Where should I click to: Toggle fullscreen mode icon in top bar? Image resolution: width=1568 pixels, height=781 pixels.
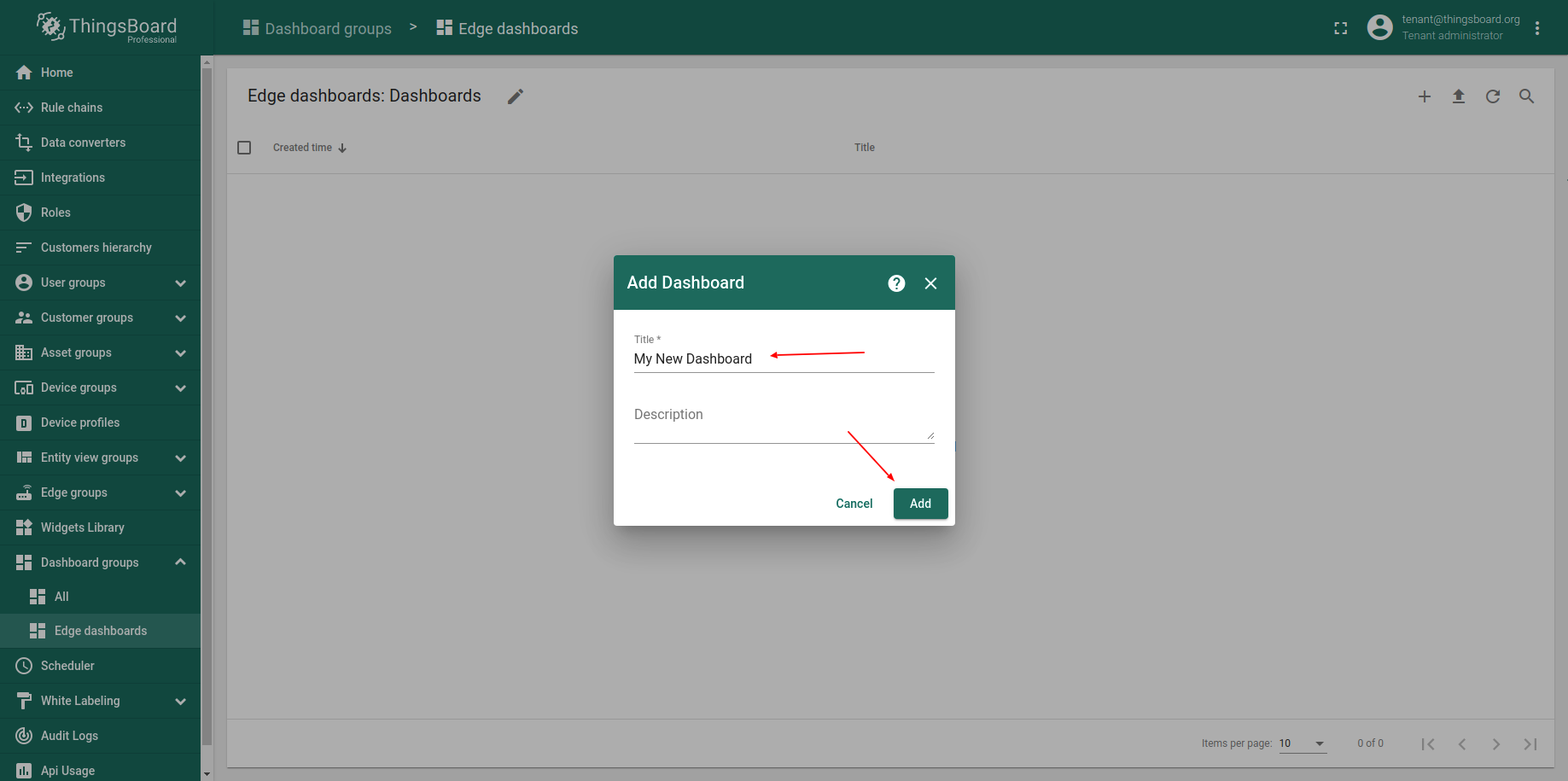(x=1341, y=28)
